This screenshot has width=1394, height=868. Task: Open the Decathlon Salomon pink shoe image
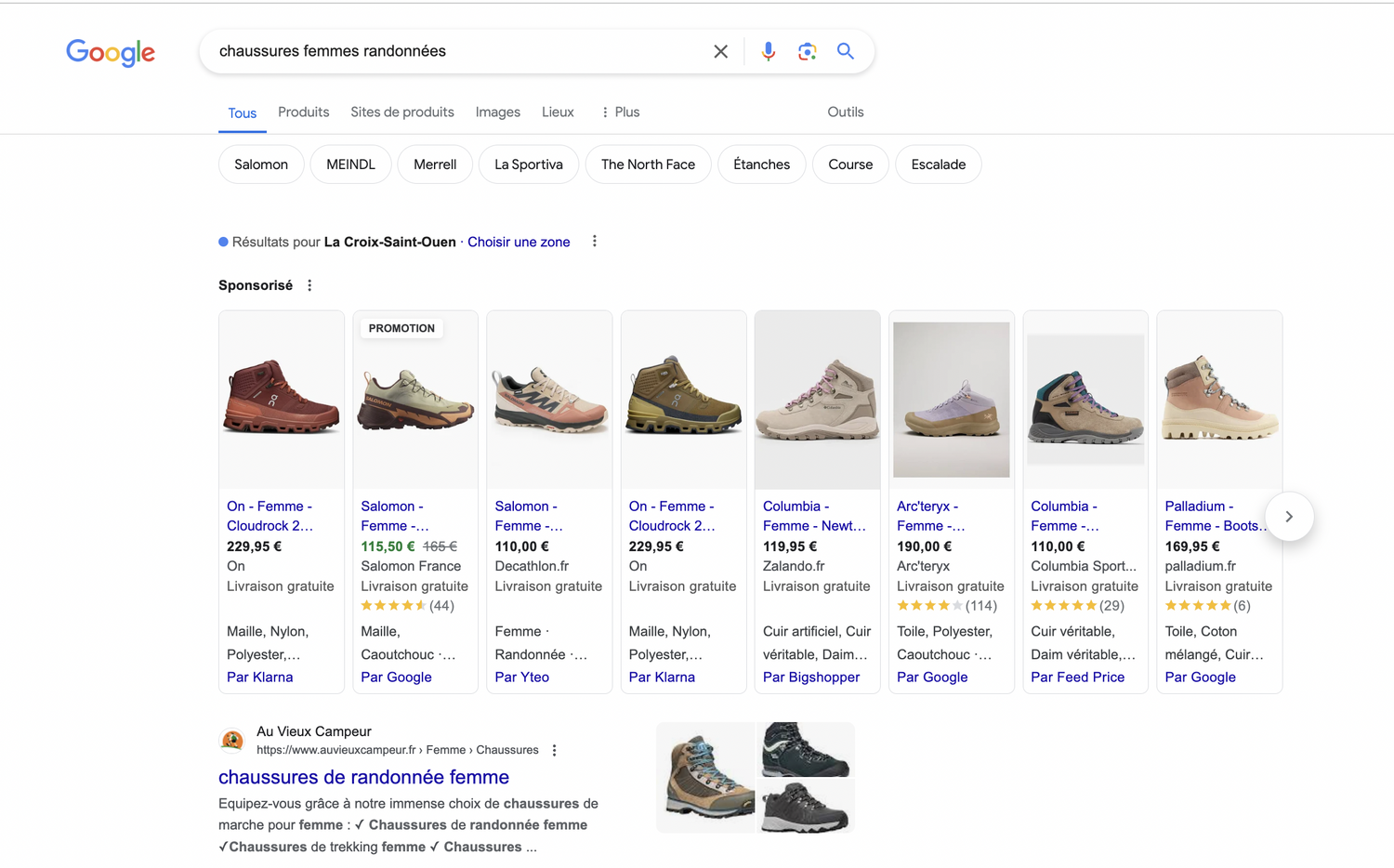pos(549,400)
